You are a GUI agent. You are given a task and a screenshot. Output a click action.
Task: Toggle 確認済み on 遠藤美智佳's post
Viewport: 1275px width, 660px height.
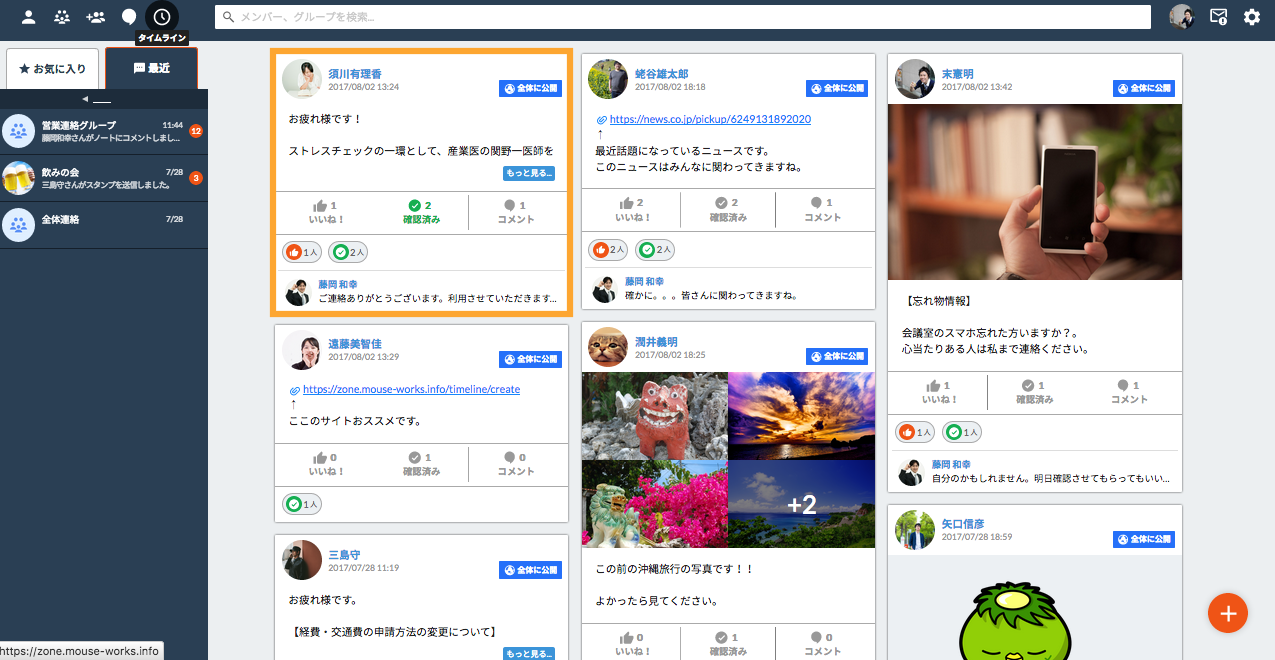click(421, 464)
